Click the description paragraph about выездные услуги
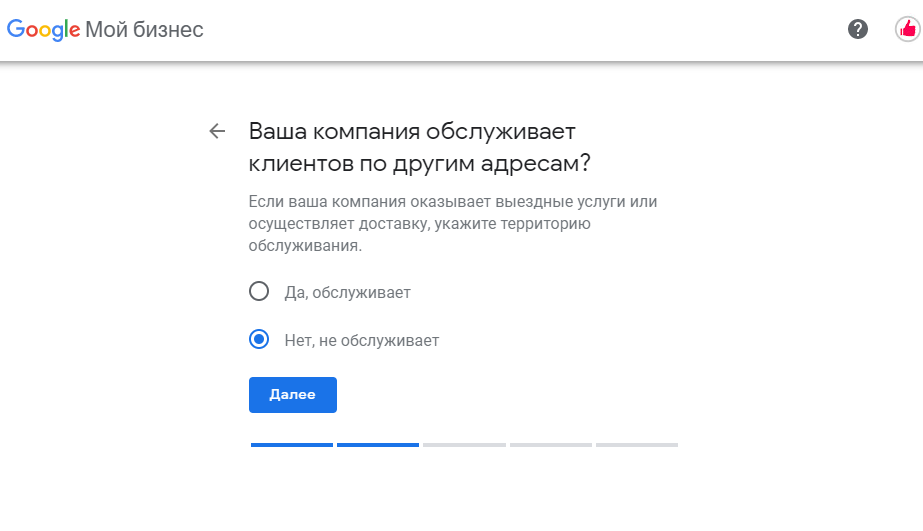 [x=453, y=224]
